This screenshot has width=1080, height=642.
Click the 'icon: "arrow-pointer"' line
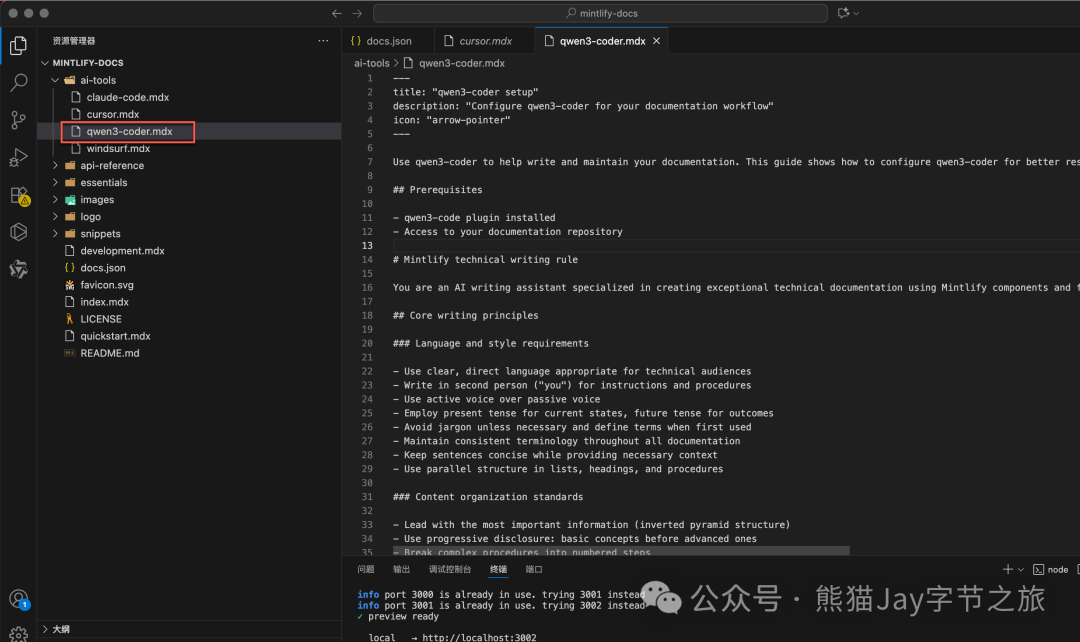(451, 120)
